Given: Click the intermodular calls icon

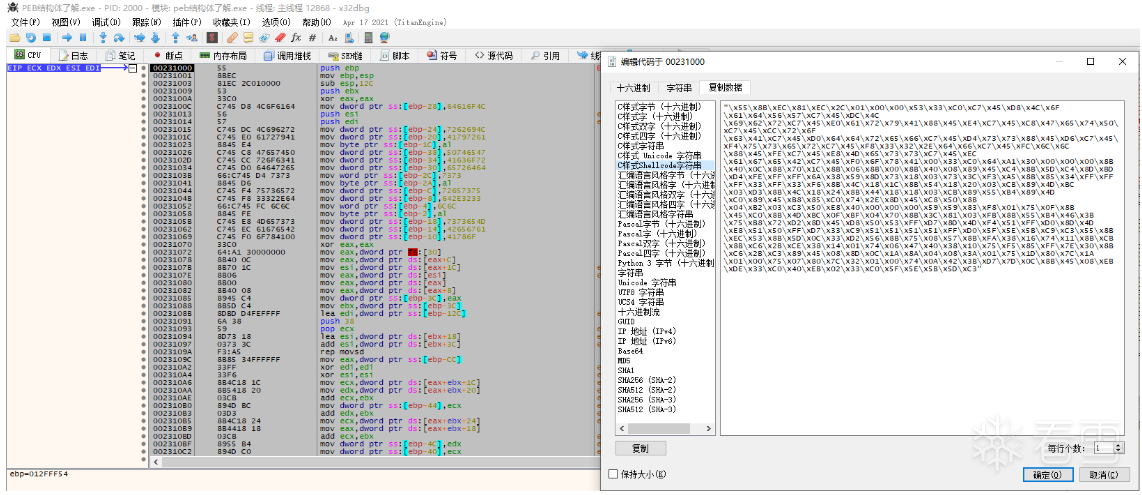Looking at the screenshot, I should pos(349,37).
